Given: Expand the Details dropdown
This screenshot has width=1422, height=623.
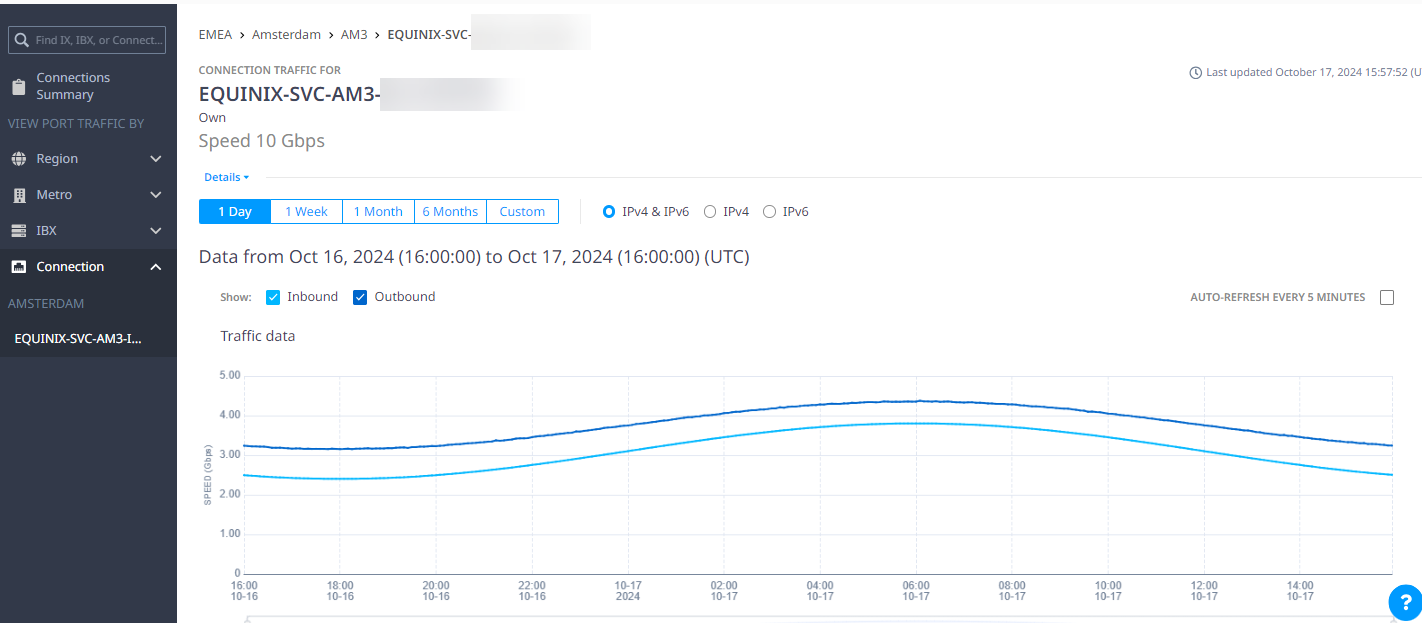Looking at the screenshot, I should pyautogui.click(x=226, y=177).
